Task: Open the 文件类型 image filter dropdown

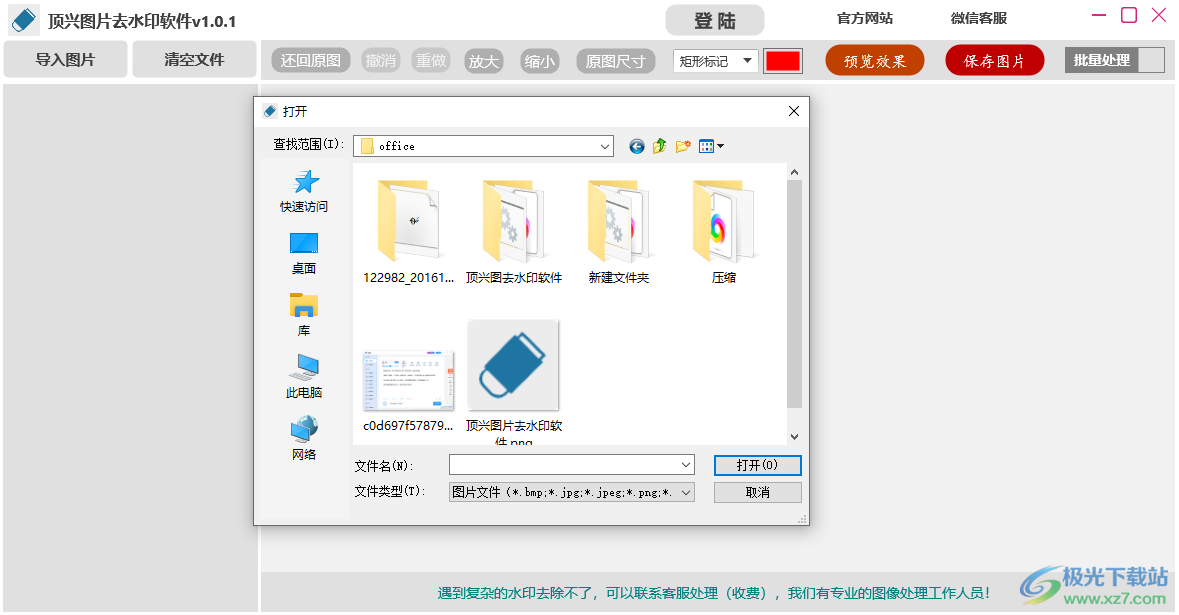Action: (x=686, y=492)
